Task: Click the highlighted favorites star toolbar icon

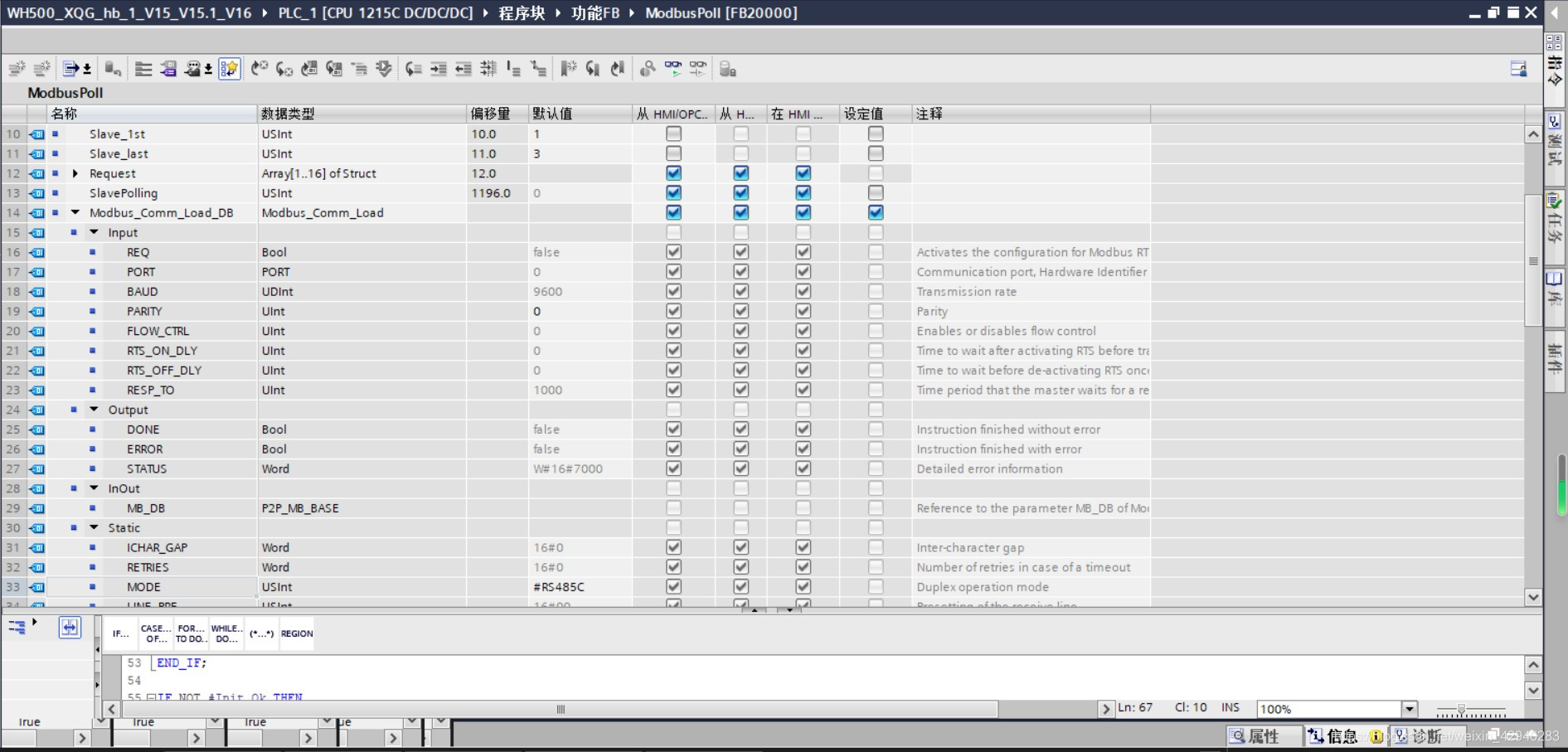Action: pyautogui.click(x=230, y=69)
